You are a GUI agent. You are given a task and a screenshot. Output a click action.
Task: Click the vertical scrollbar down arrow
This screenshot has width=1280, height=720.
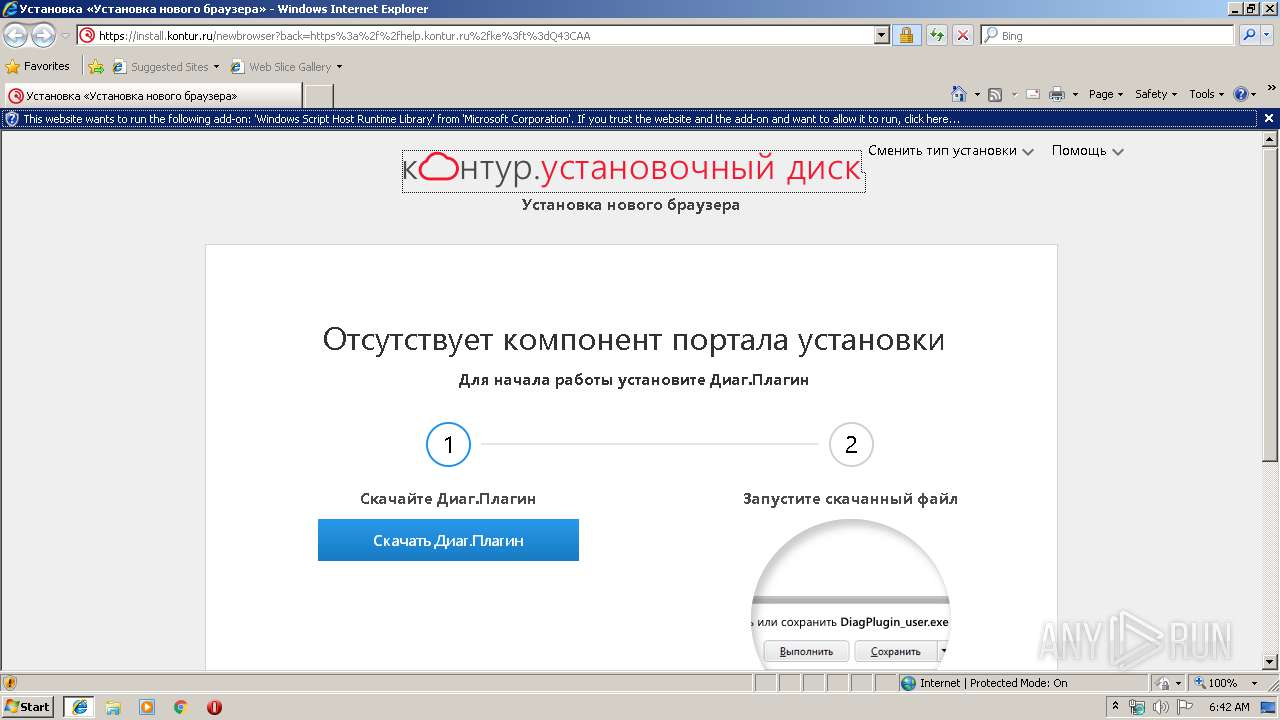pos(1270,662)
